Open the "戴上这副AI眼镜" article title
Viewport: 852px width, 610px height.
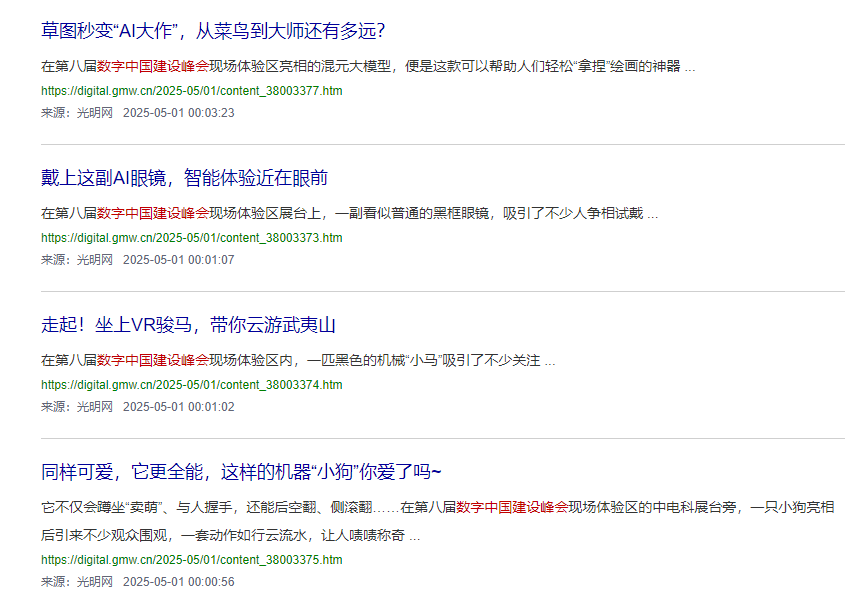(x=184, y=178)
